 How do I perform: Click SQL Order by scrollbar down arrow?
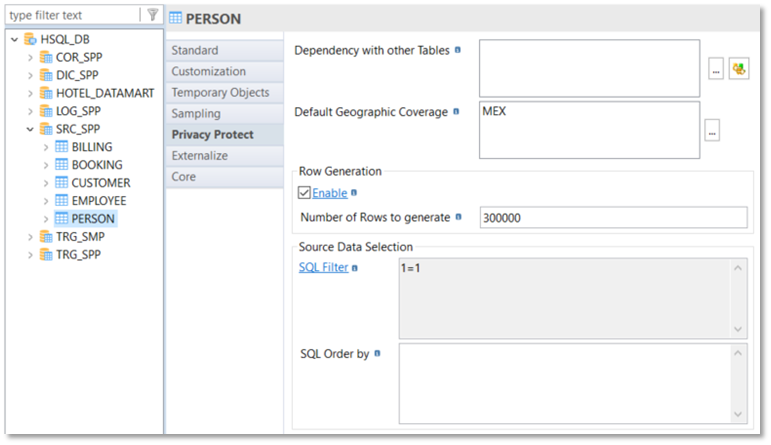coord(738,414)
